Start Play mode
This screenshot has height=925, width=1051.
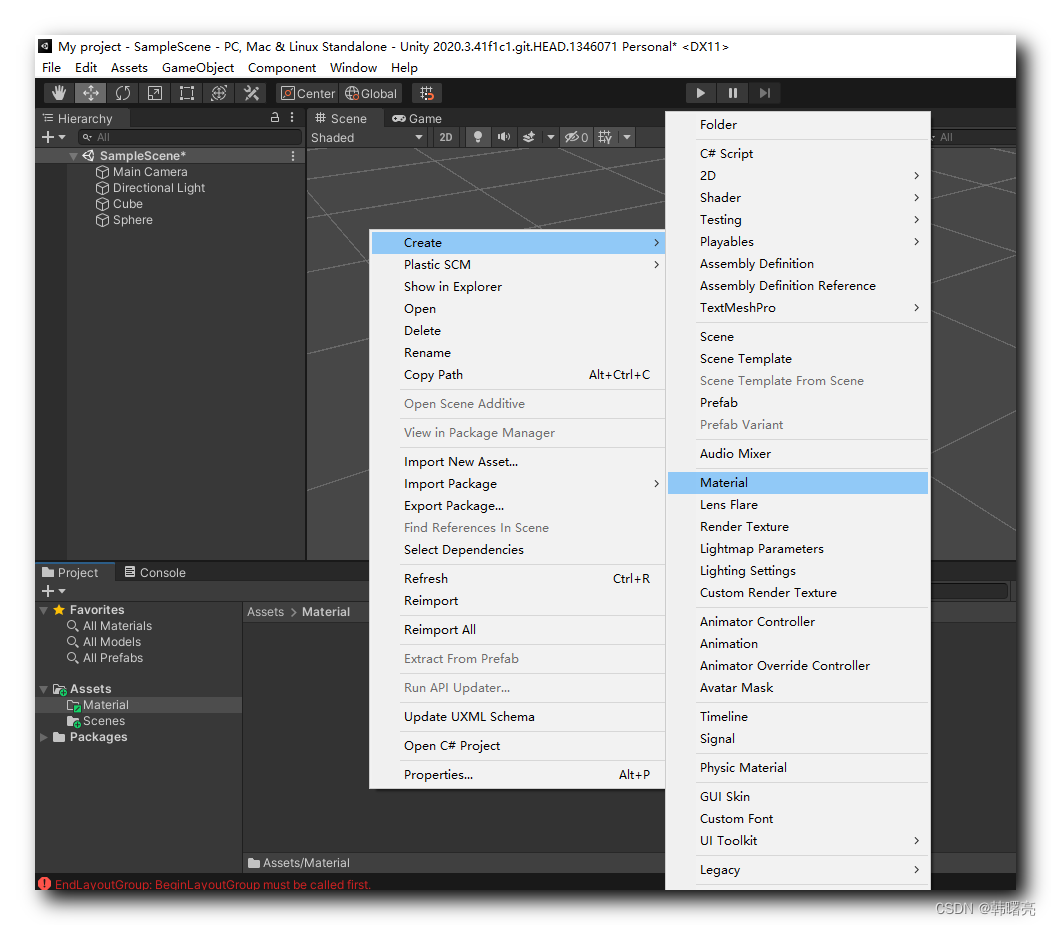click(700, 93)
